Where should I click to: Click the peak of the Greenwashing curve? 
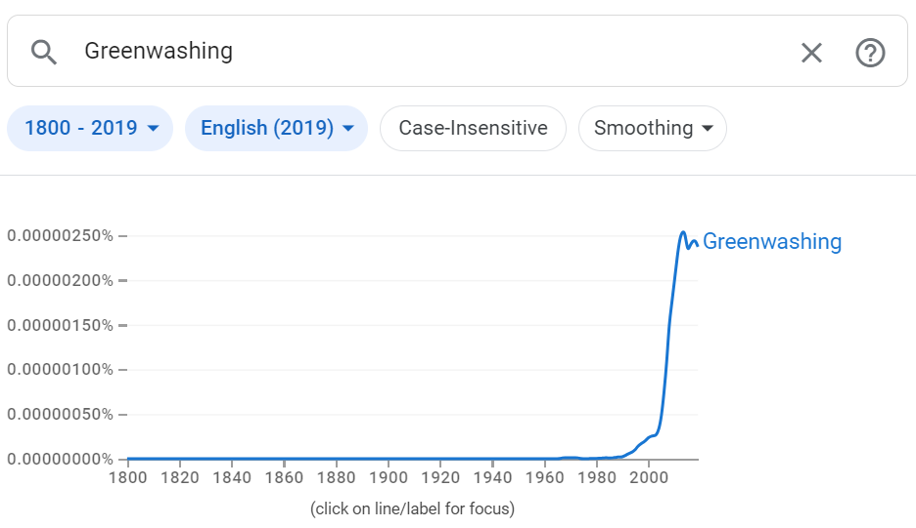[x=682, y=232]
